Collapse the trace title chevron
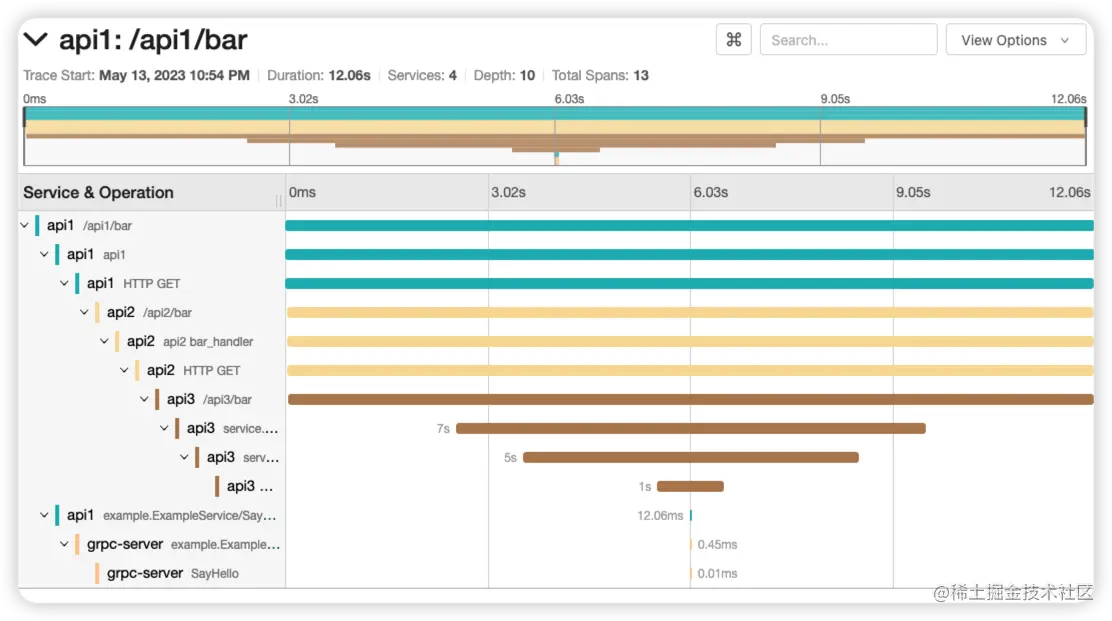Screen dimensions: 1112x621 tap(35, 39)
